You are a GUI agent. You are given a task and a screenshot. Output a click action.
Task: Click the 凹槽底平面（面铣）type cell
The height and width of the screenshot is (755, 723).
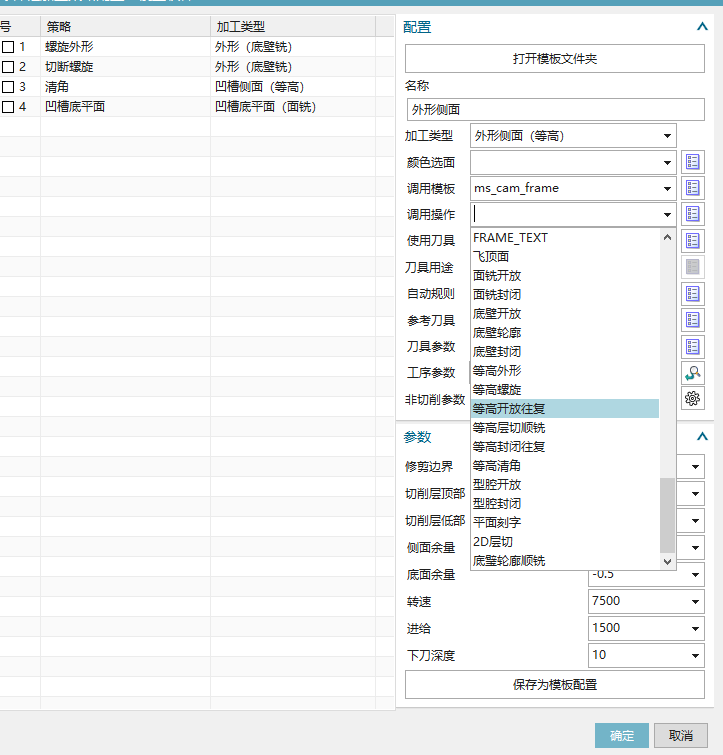(x=293, y=106)
